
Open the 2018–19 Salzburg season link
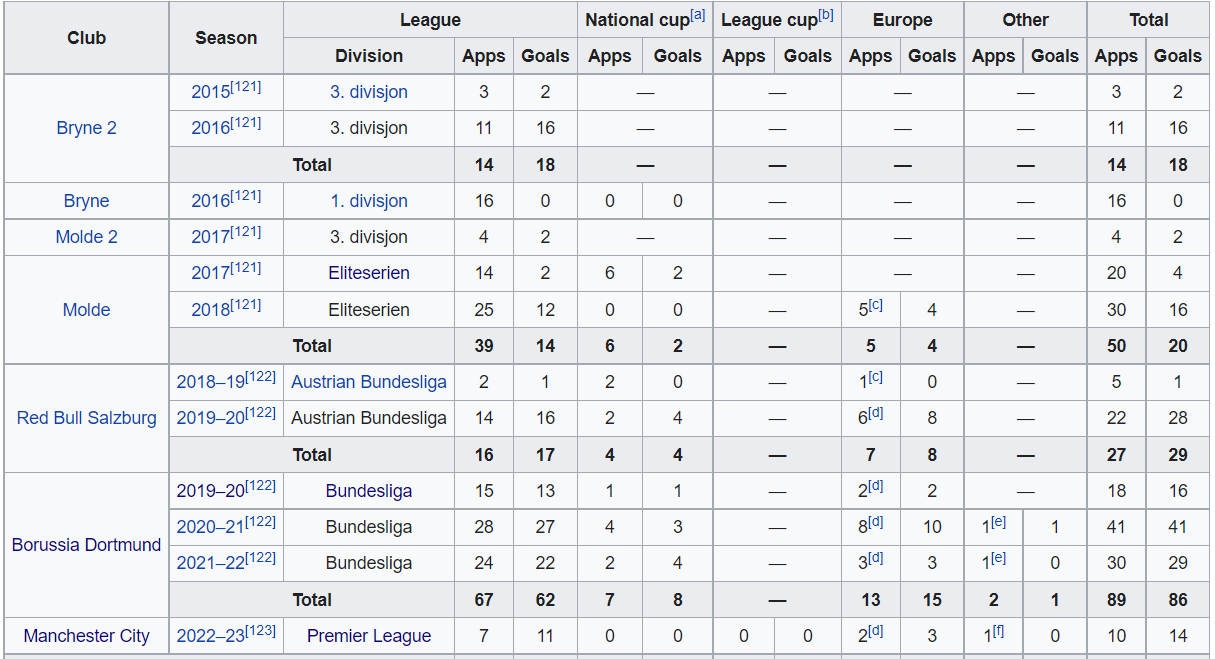209,382
